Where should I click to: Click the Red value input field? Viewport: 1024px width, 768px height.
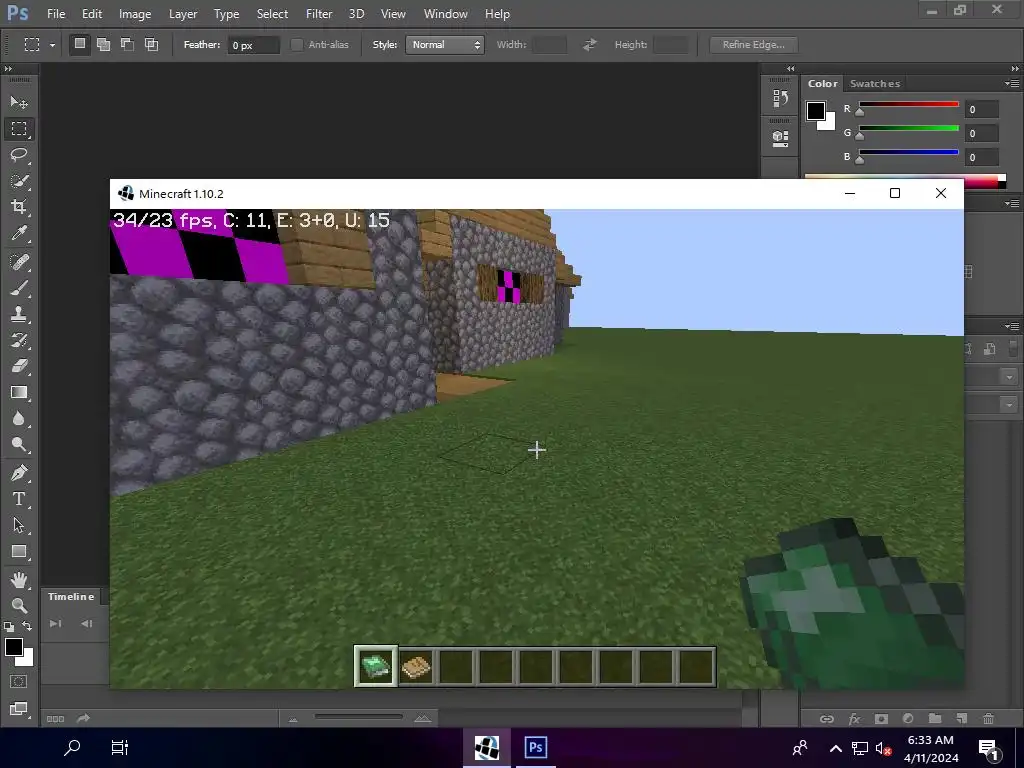tap(981, 110)
